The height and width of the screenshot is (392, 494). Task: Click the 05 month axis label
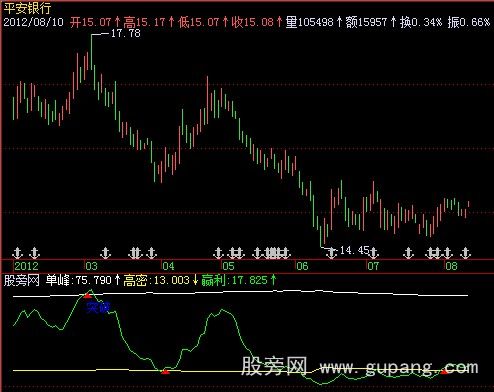coord(228,266)
